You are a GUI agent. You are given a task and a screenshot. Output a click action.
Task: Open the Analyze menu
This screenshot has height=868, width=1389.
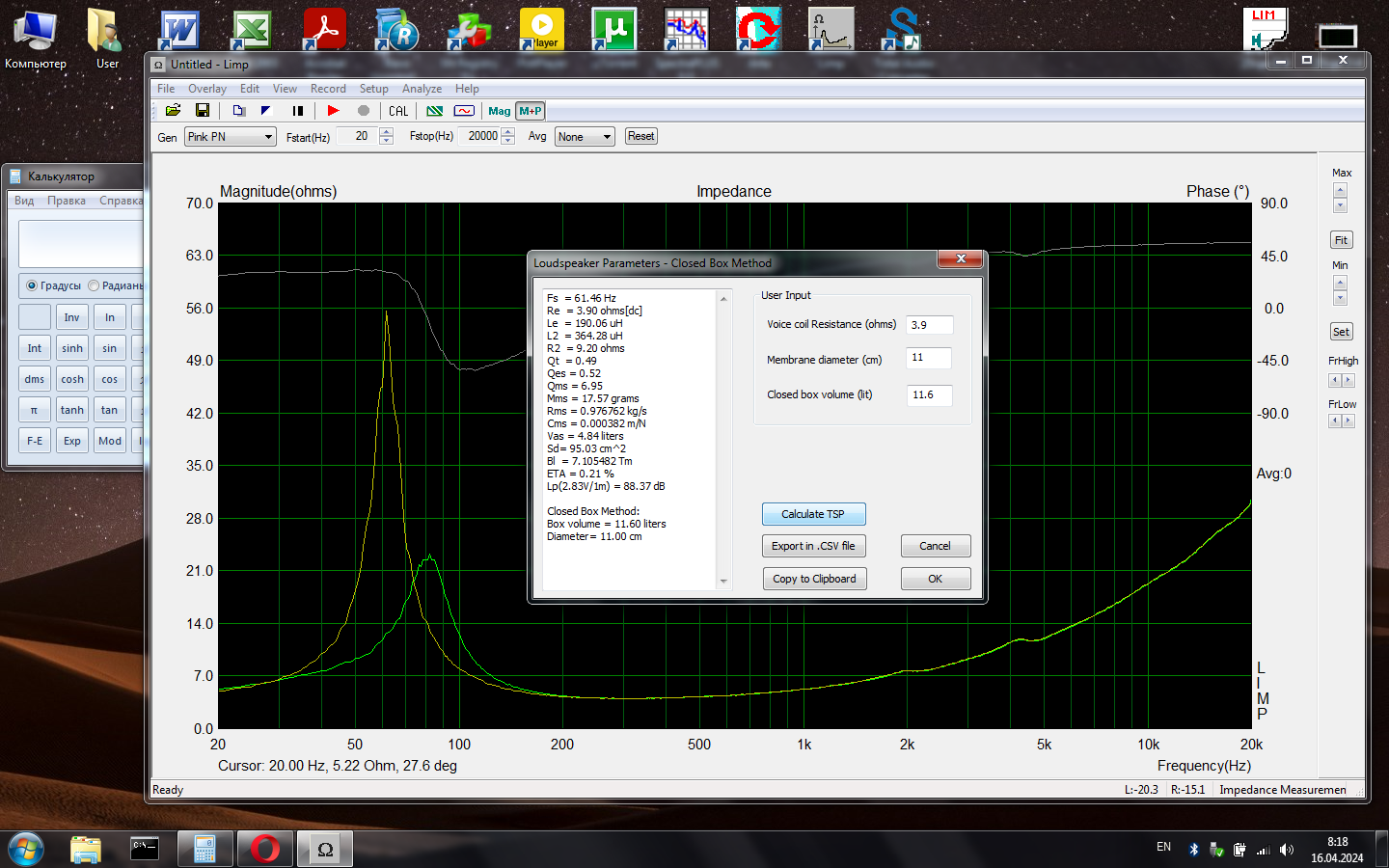coord(422,89)
